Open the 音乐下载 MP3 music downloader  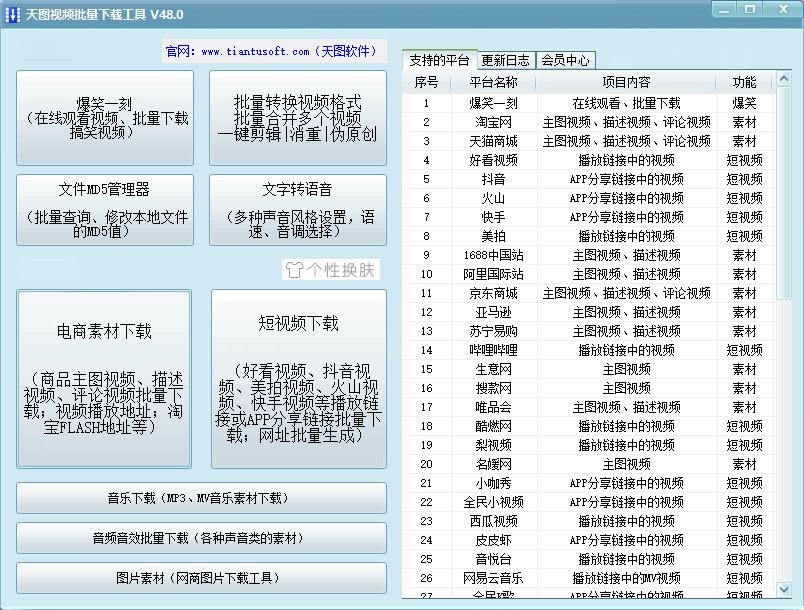click(200, 498)
